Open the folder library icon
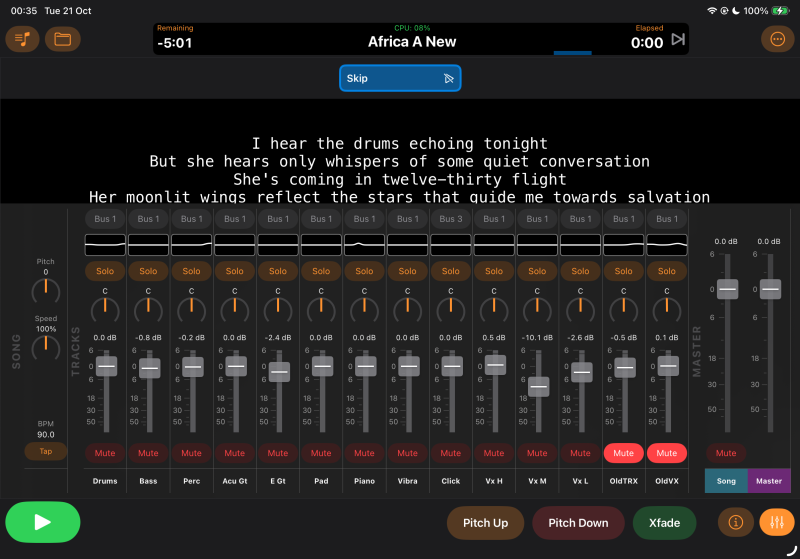The image size is (800, 559). 63,39
